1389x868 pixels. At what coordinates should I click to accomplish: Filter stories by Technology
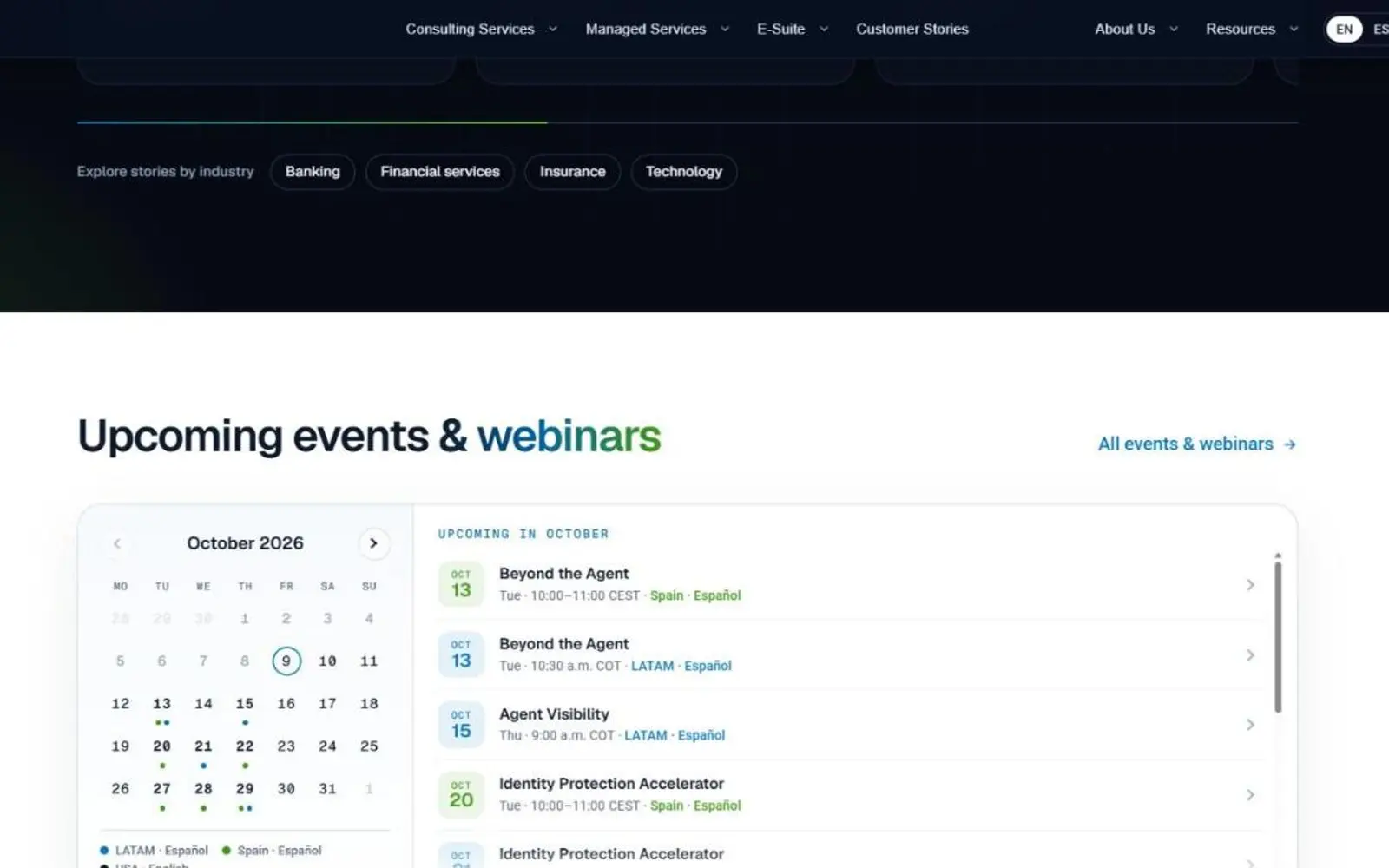tap(684, 172)
